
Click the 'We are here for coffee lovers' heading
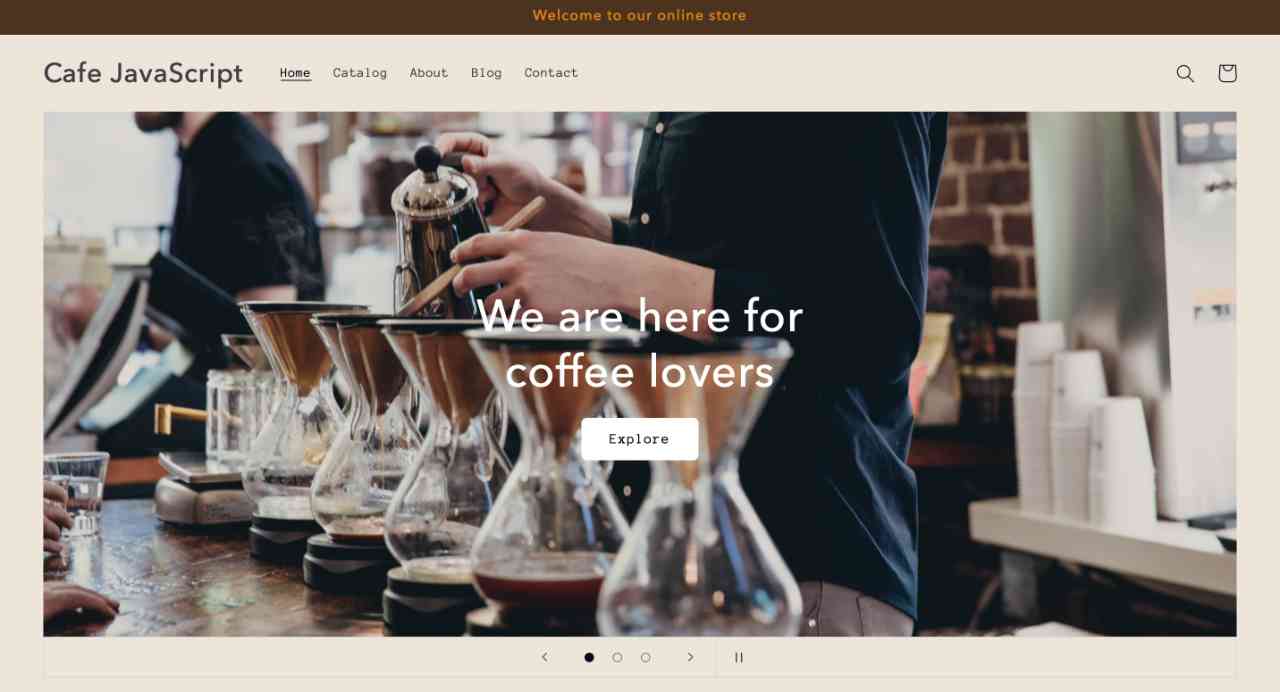pyautogui.click(x=640, y=343)
